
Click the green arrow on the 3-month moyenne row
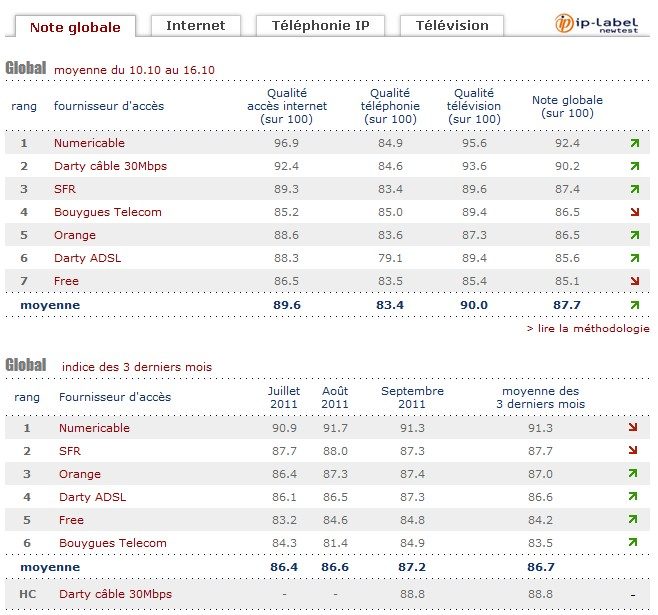pyautogui.click(x=634, y=566)
